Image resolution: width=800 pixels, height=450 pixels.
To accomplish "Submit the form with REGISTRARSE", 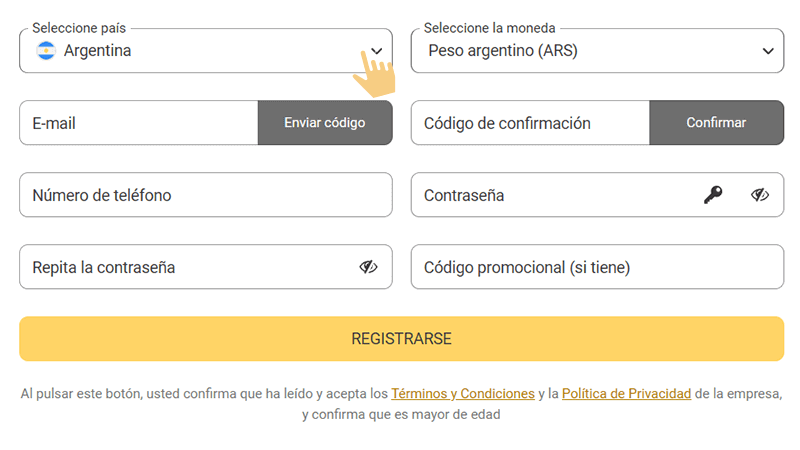I will pyautogui.click(x=401, y=339).
